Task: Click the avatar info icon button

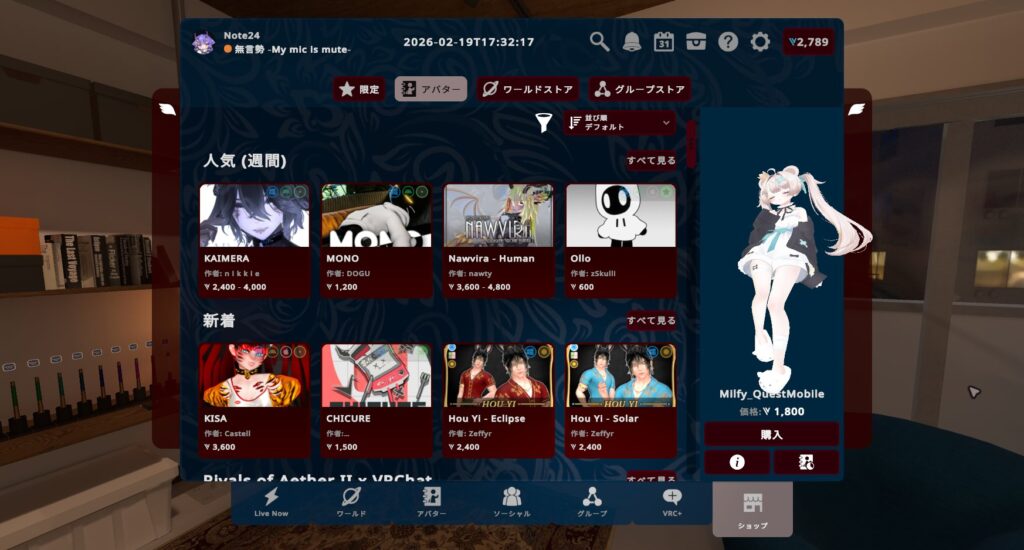Action: coord(737,462)
